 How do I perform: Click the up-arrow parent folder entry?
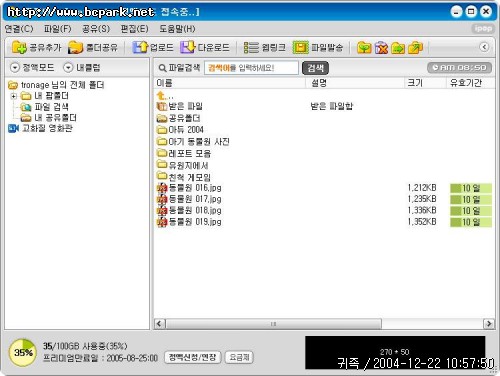click(x=162, y=96)
